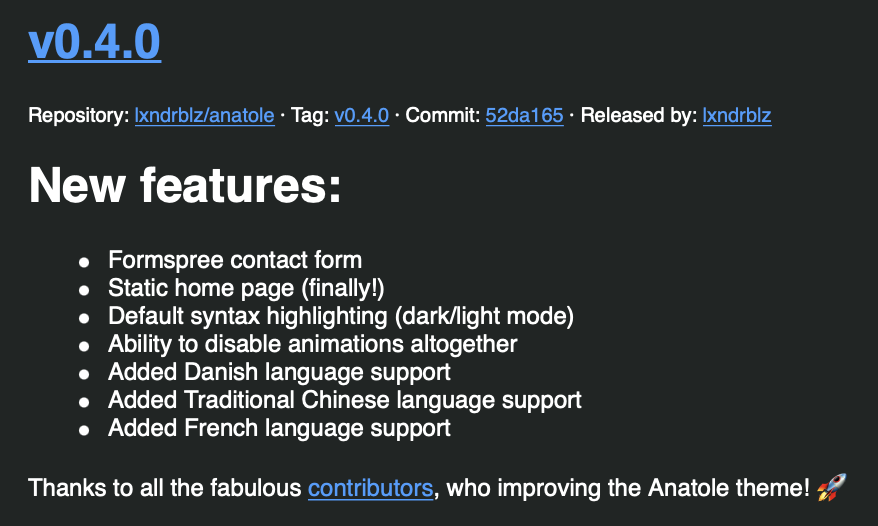The image size is (878, 526).
Task: Open the lxndrblz/anatole repository link
Action: (x=204, y=115)
